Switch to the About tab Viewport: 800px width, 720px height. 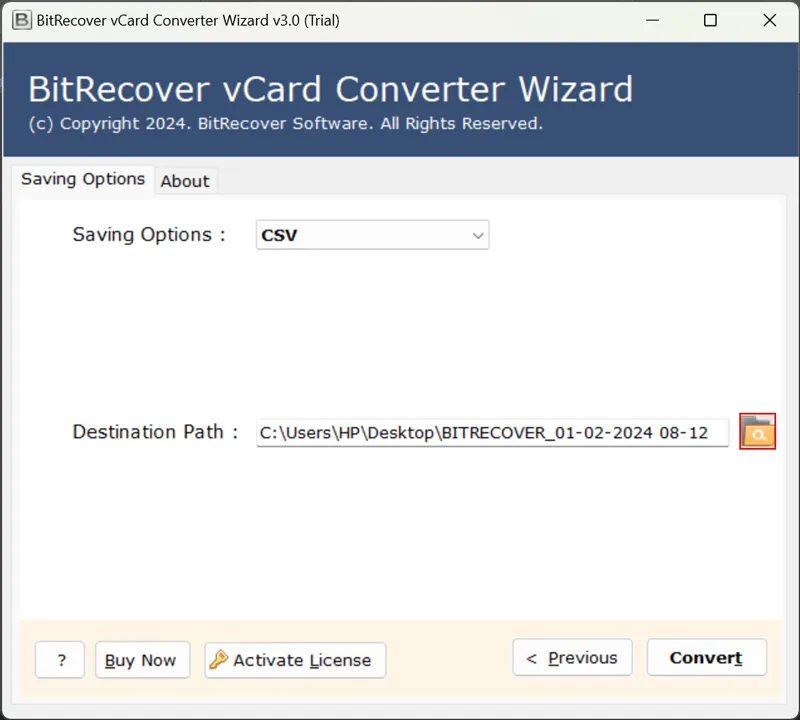pos(185,181)
